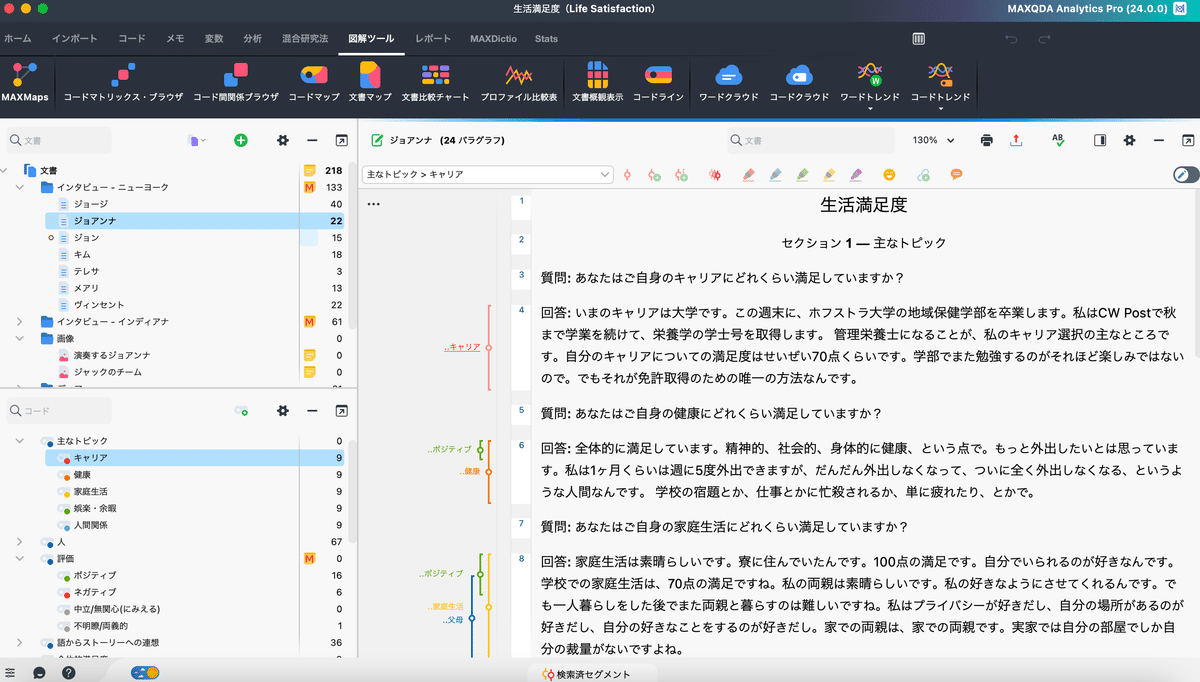Viewport: 1200px width, 682px height.
Task: Open help question mark icon
Action: (68, 673)
